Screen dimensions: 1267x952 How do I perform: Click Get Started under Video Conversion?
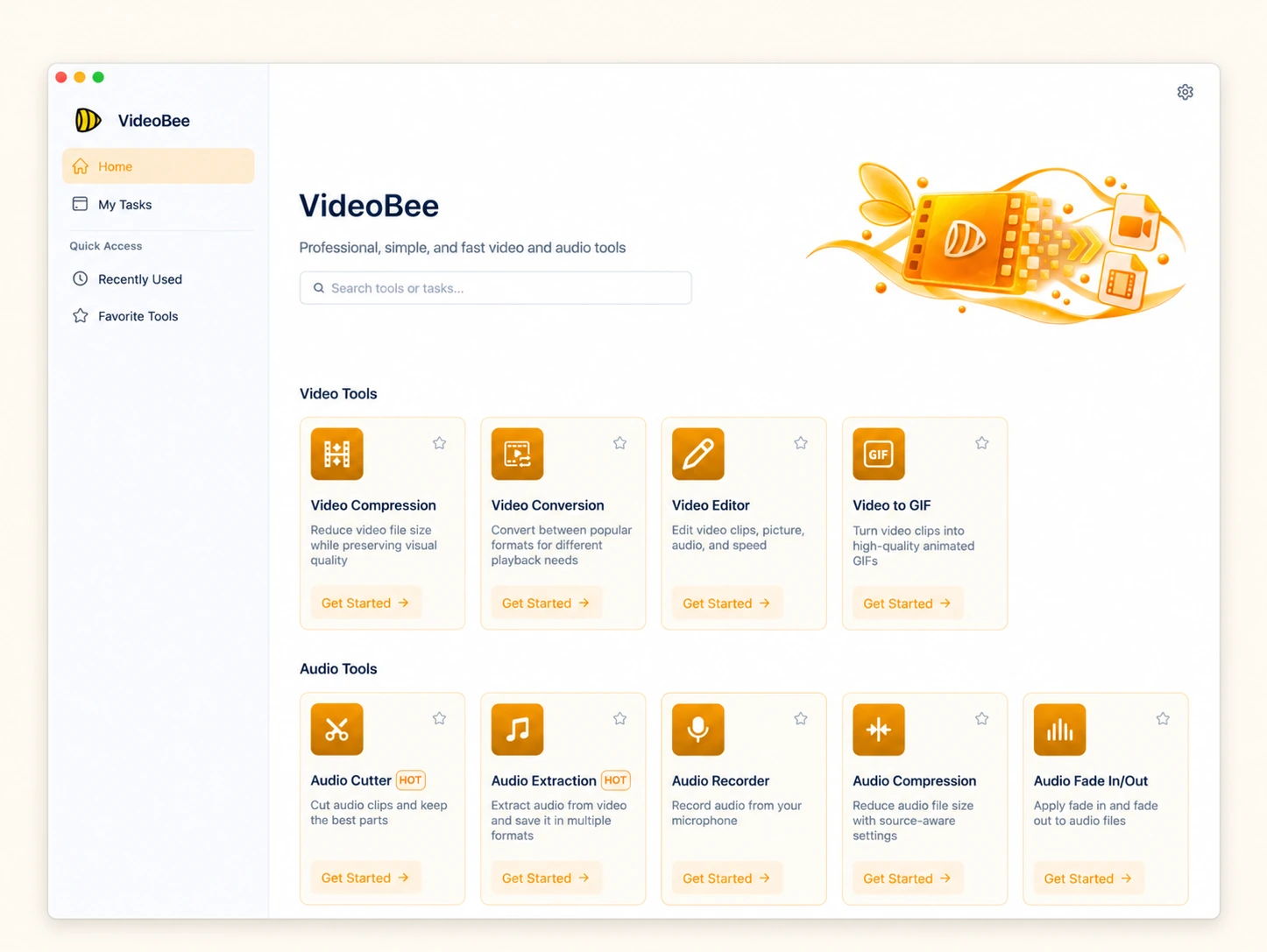coord(546,603)
